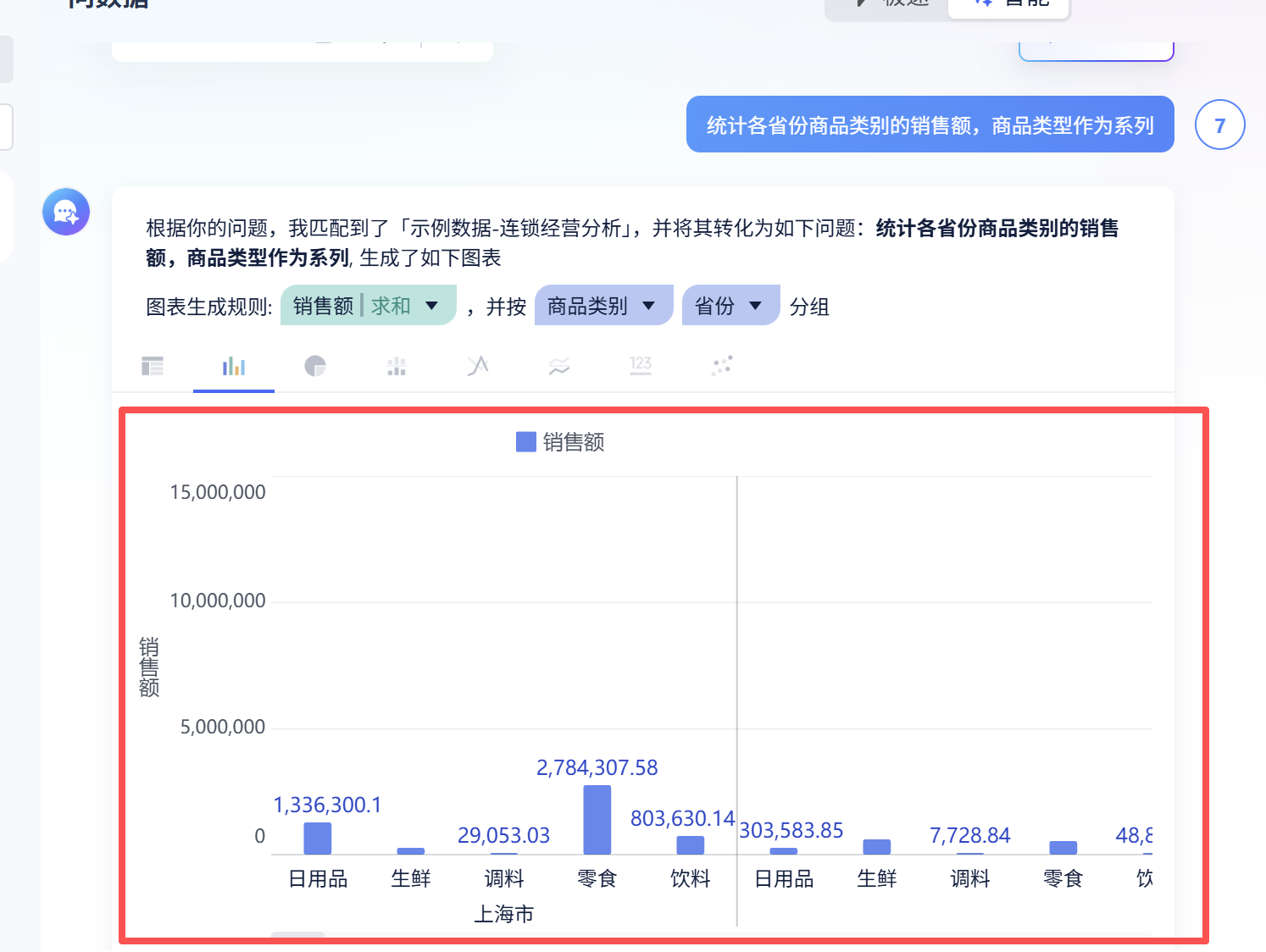Click the blue user question bubble

pos(930,125)
